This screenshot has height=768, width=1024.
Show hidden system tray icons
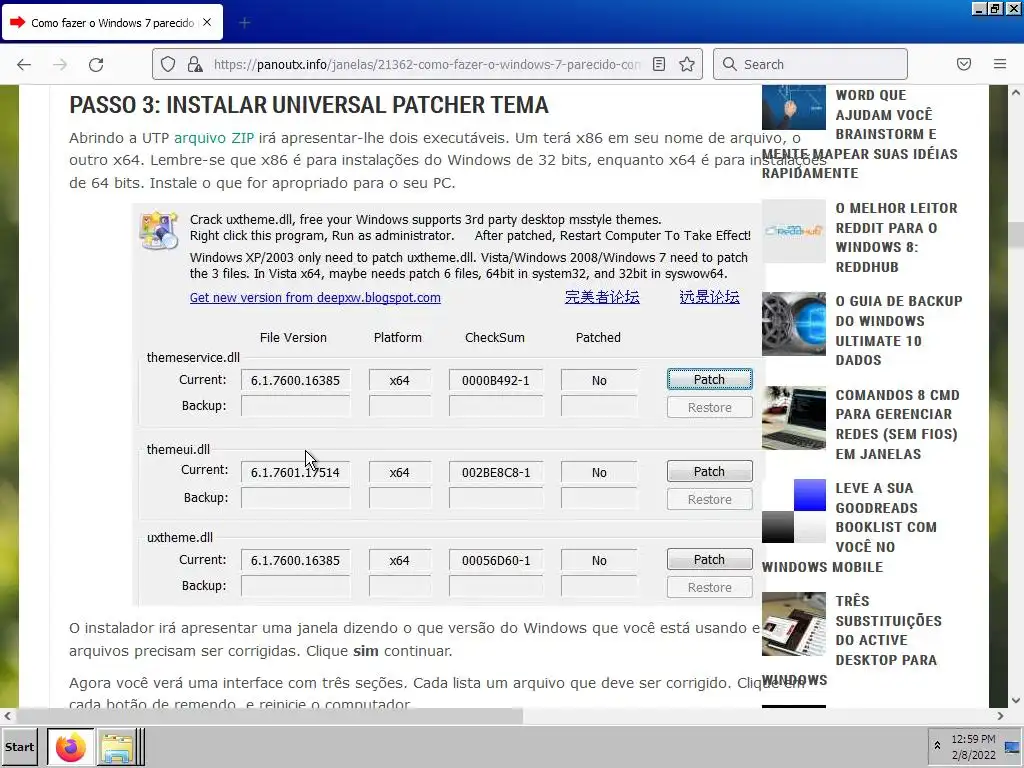[x=937, y=746]
